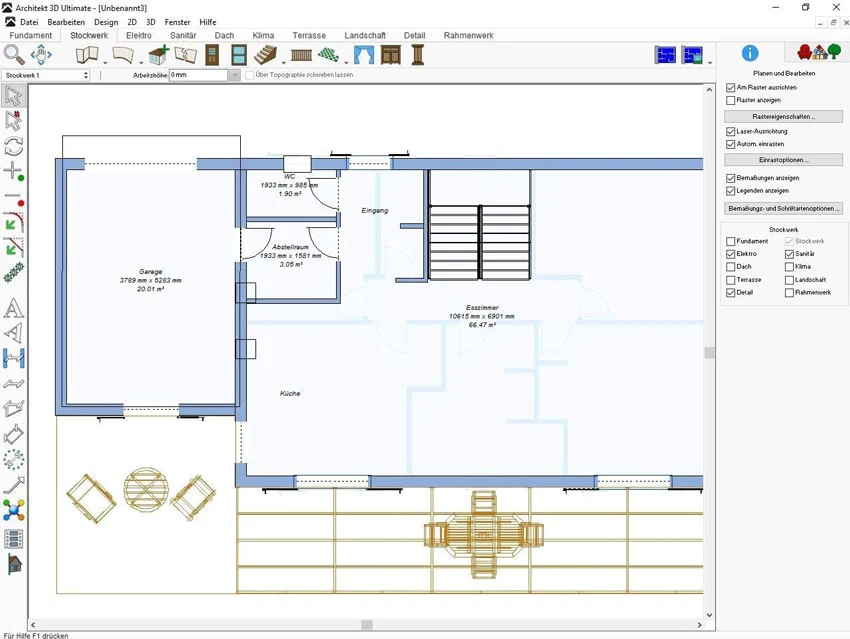850x639 pixels.
Task: Click Rastereigenschaften button
Action: (783, 117)
